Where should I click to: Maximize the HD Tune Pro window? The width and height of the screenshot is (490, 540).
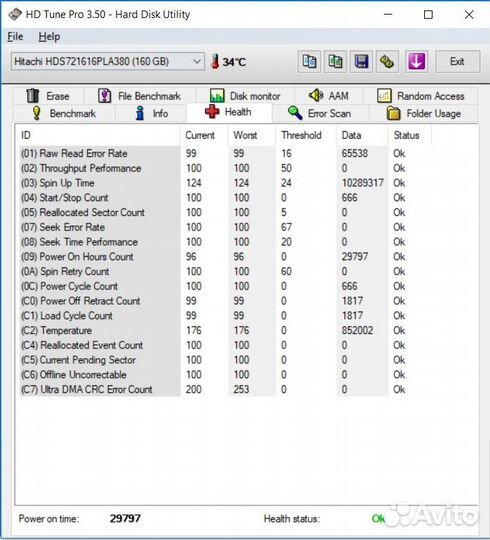(x=428, y=14)
